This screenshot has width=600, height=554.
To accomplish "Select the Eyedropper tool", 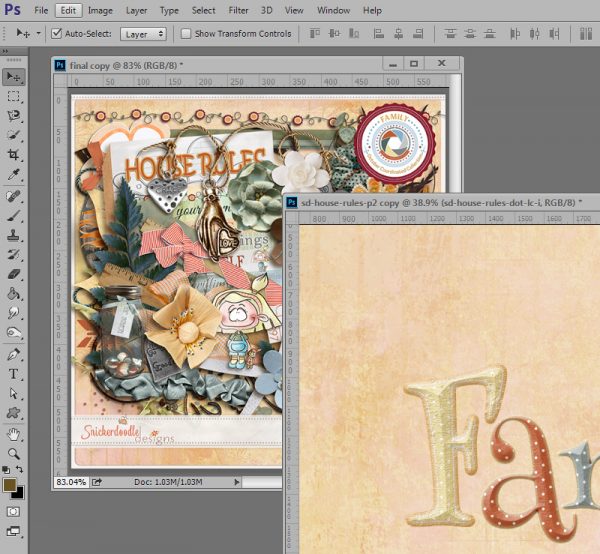I will point(14,175).
